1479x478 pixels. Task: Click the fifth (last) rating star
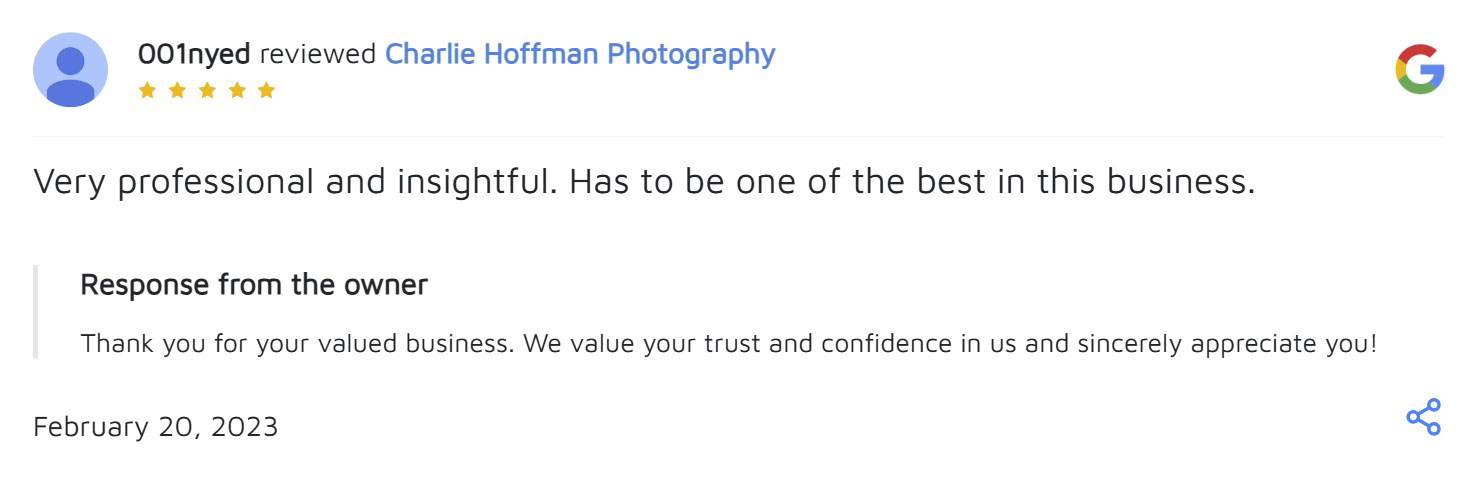coord(266,91)
